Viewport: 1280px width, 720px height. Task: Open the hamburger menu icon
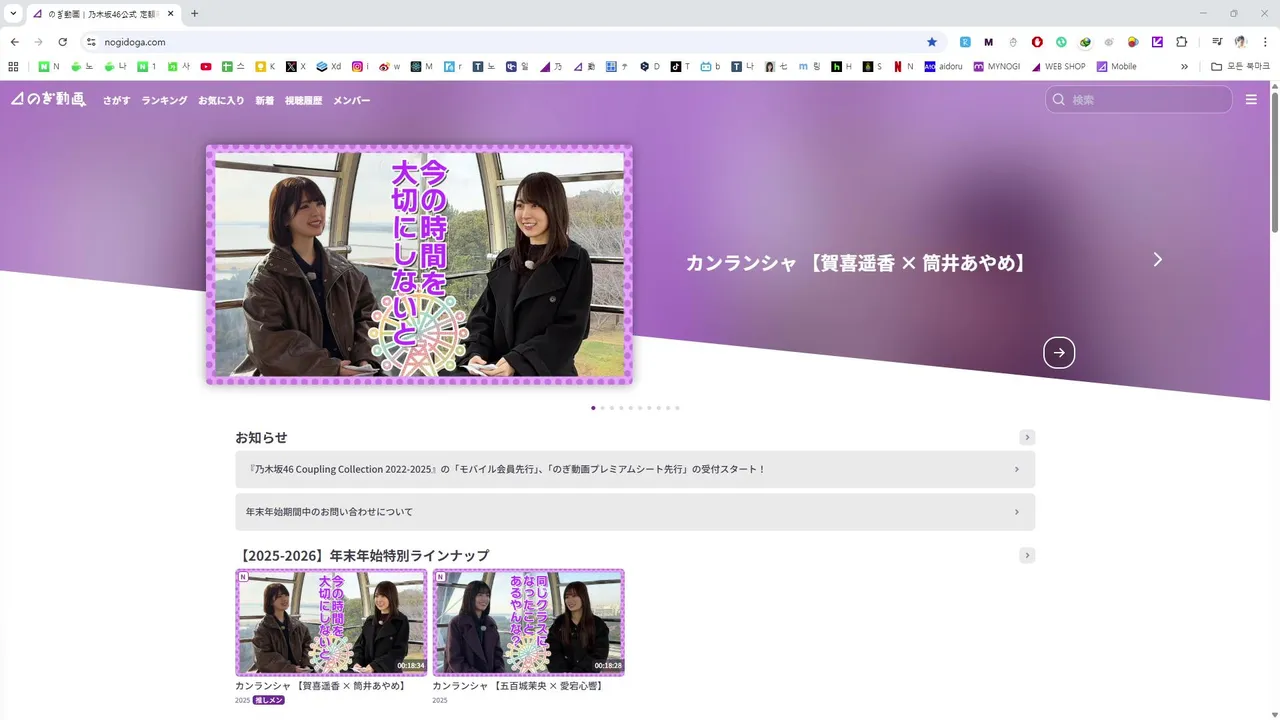coord(1251,100)
